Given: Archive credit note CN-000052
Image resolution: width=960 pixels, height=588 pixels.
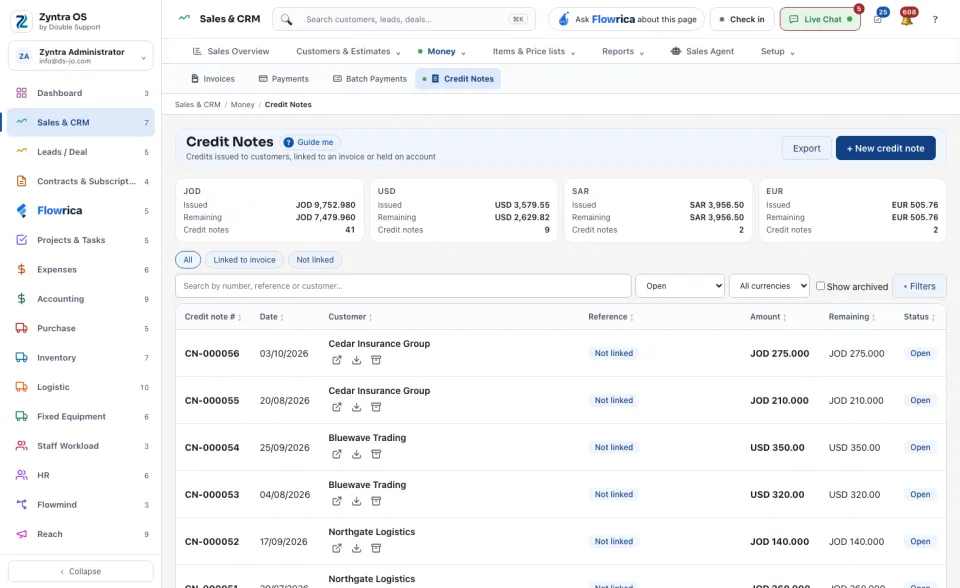Looking at the screenshot, I should (376, 548).
